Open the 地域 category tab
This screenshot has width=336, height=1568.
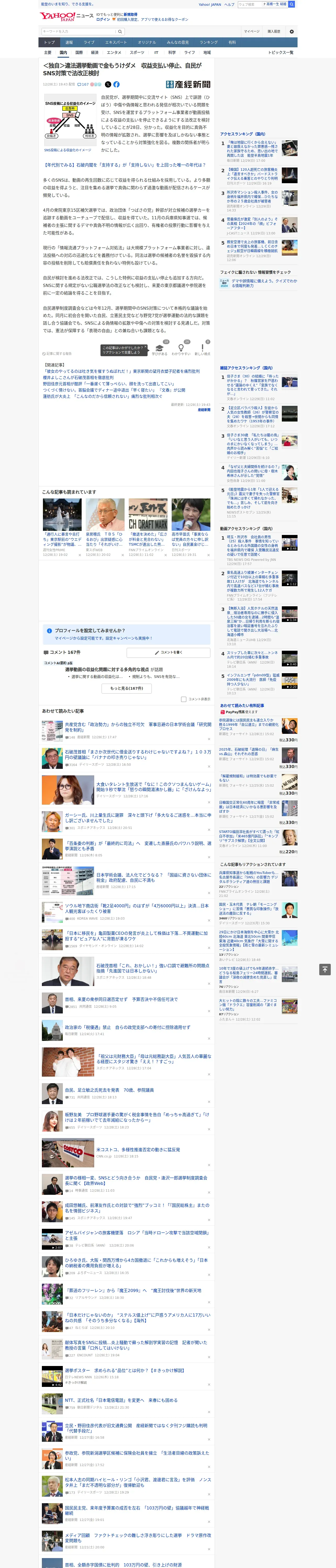207,52
